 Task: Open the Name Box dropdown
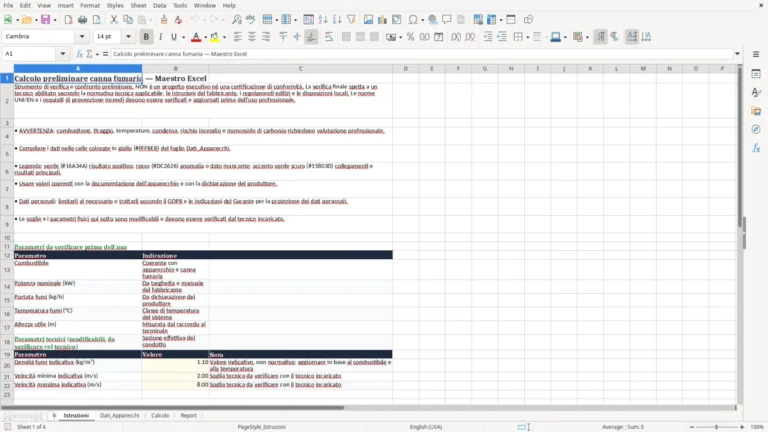pyautogui.click(x=63, y=54)
